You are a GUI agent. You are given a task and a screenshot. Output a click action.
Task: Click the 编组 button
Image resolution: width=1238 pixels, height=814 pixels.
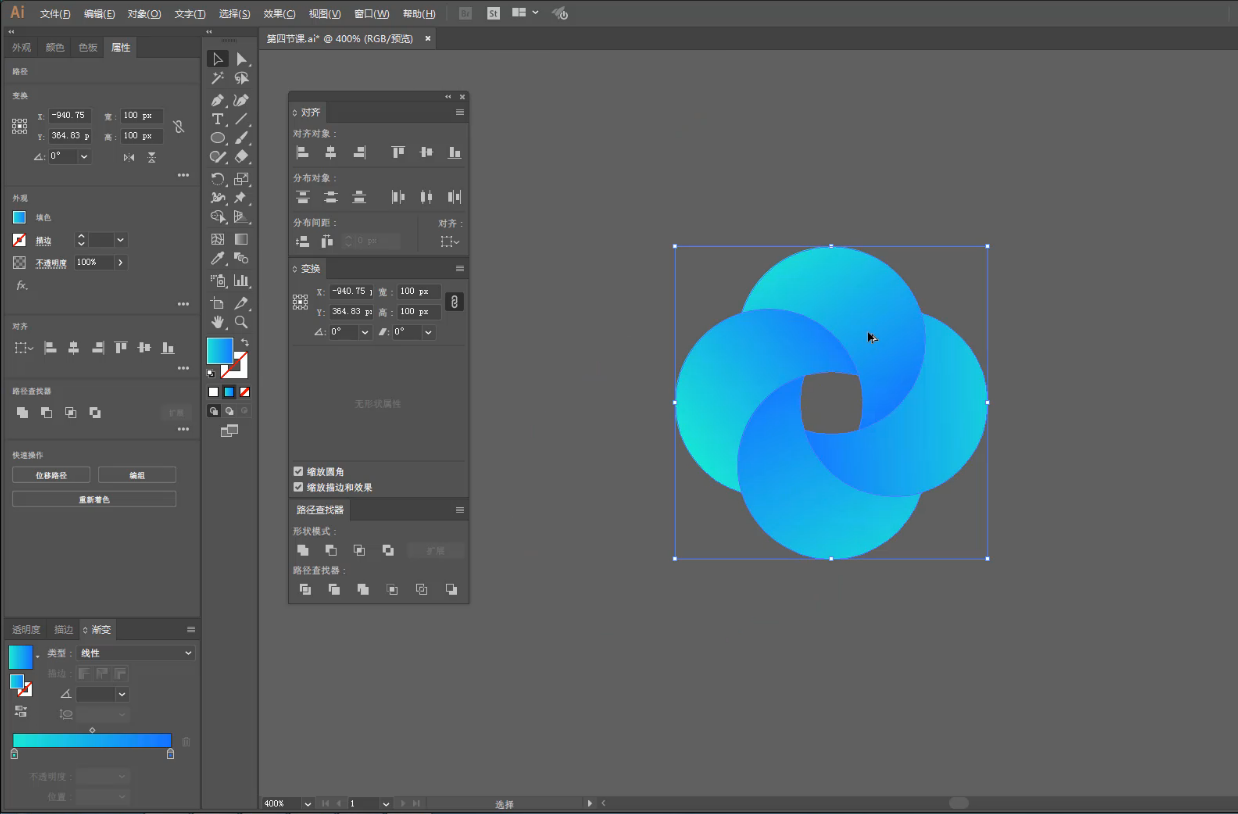pos(137,475)
